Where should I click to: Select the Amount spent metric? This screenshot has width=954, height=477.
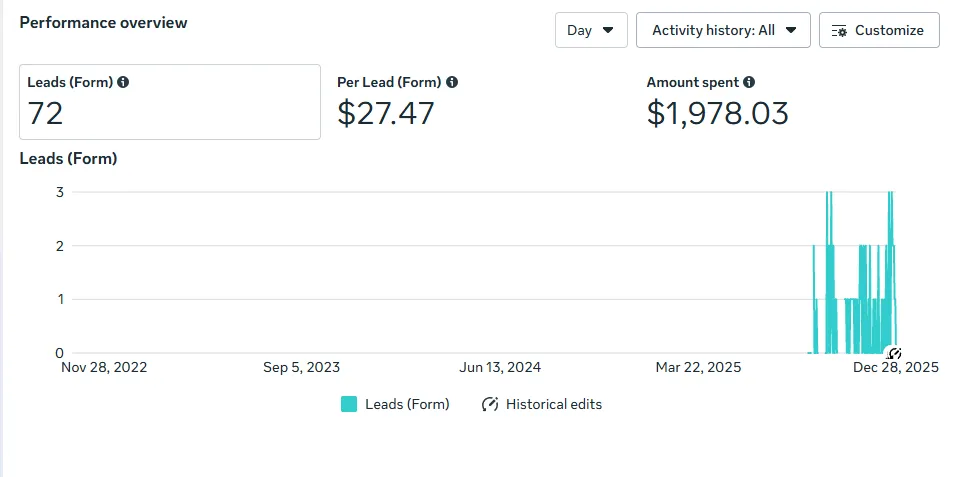click(x=717, y=102)
